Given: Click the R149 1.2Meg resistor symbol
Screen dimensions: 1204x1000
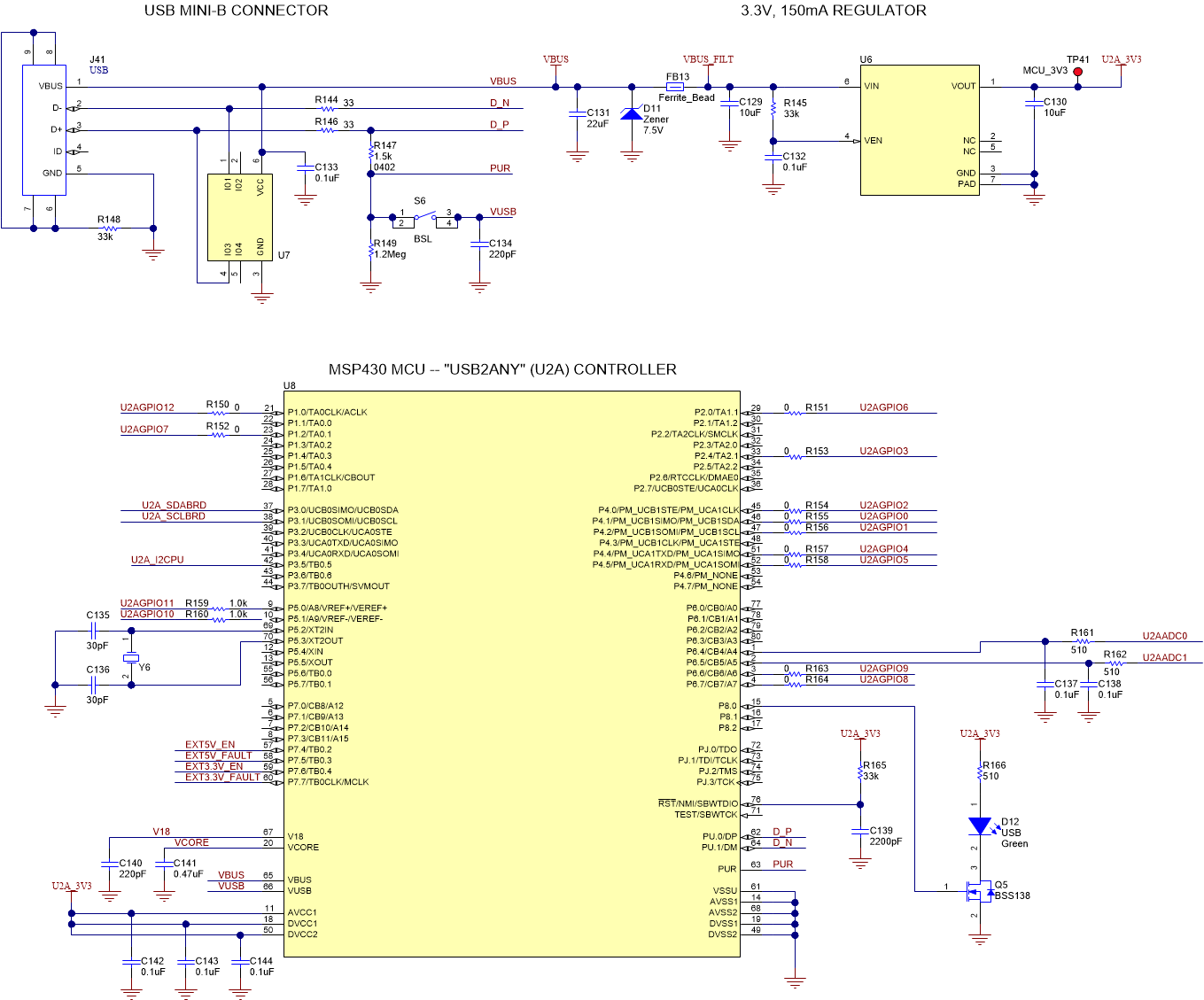Looking at the screenshot, I should 370,251.
